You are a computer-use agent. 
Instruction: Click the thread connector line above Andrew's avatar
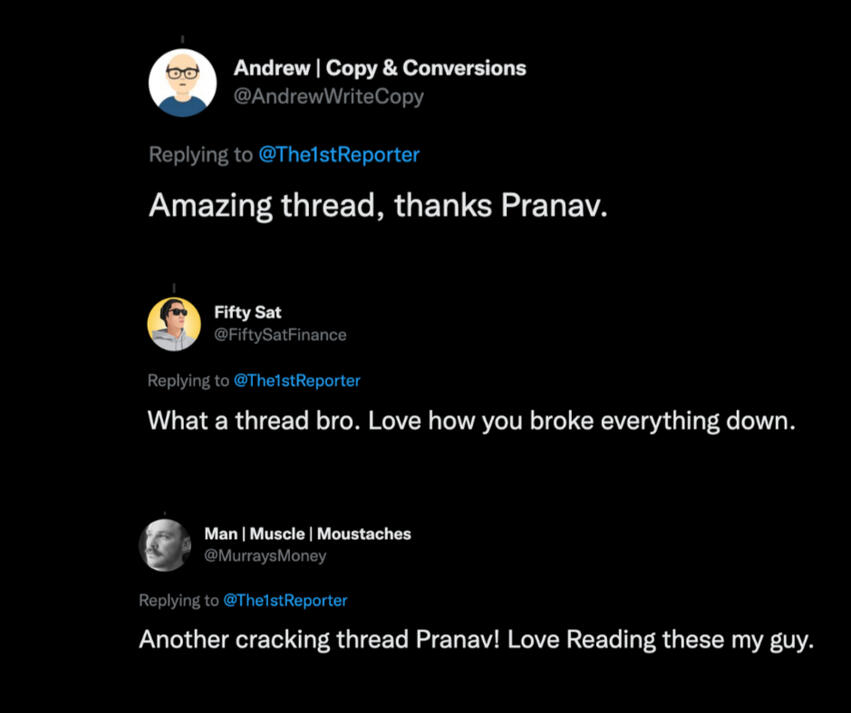coord(182,39)
